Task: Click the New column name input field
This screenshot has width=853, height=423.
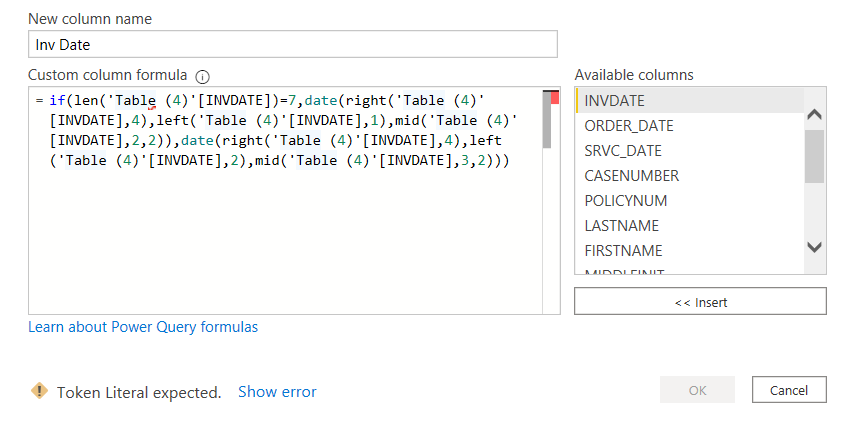Action: [293, 44]
